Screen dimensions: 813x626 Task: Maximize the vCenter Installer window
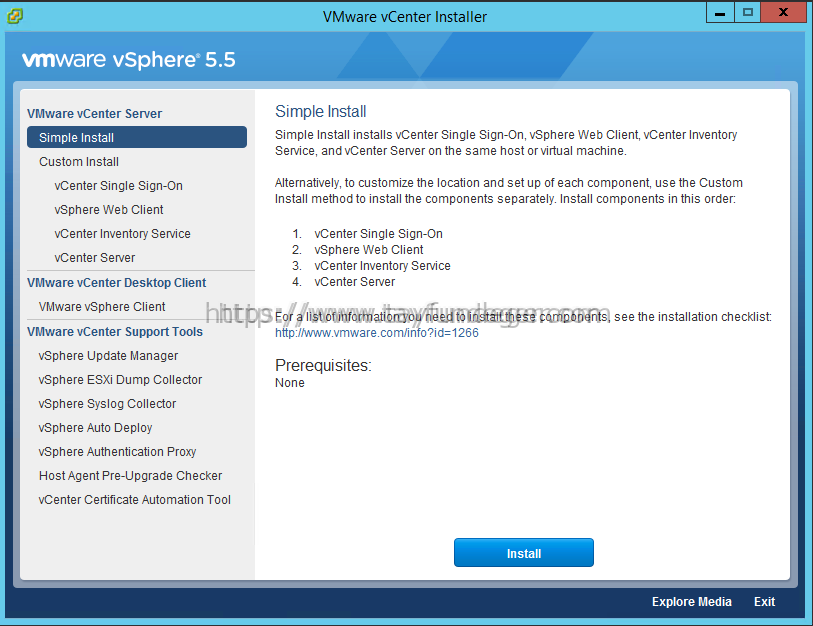(x=748, y=12)
